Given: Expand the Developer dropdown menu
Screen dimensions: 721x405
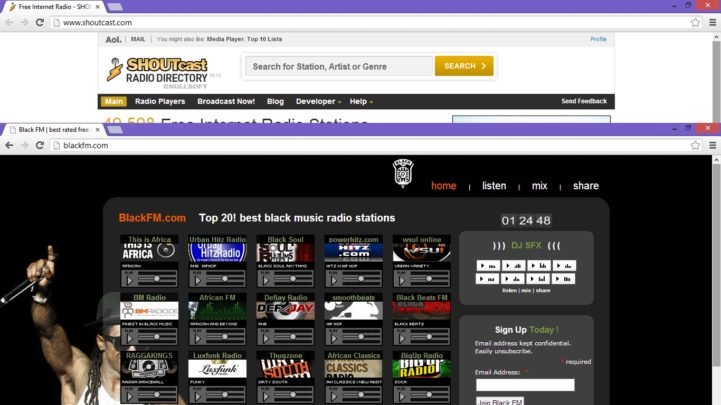Looking at the screenshot, I should [x=318, y=102].
